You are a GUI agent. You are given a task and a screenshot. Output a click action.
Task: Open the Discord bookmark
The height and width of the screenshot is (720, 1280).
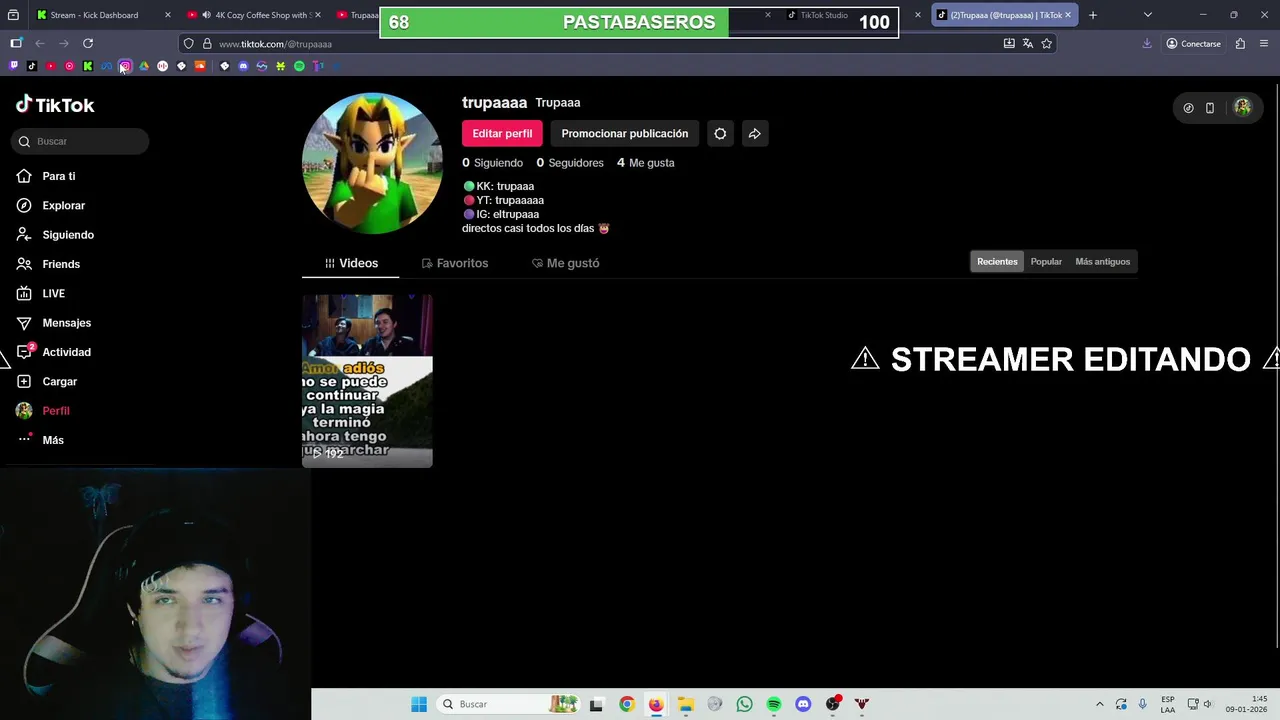click(243, 66)
